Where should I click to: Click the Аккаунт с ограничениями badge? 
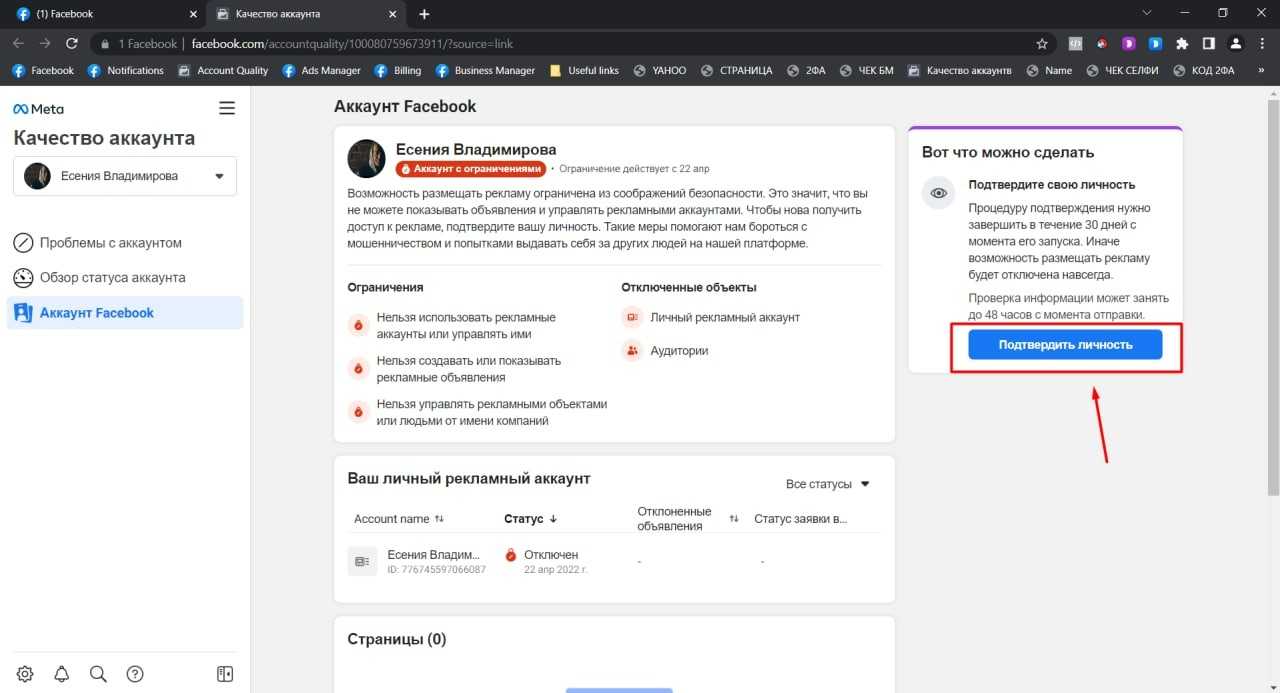(x=471, y=169)
